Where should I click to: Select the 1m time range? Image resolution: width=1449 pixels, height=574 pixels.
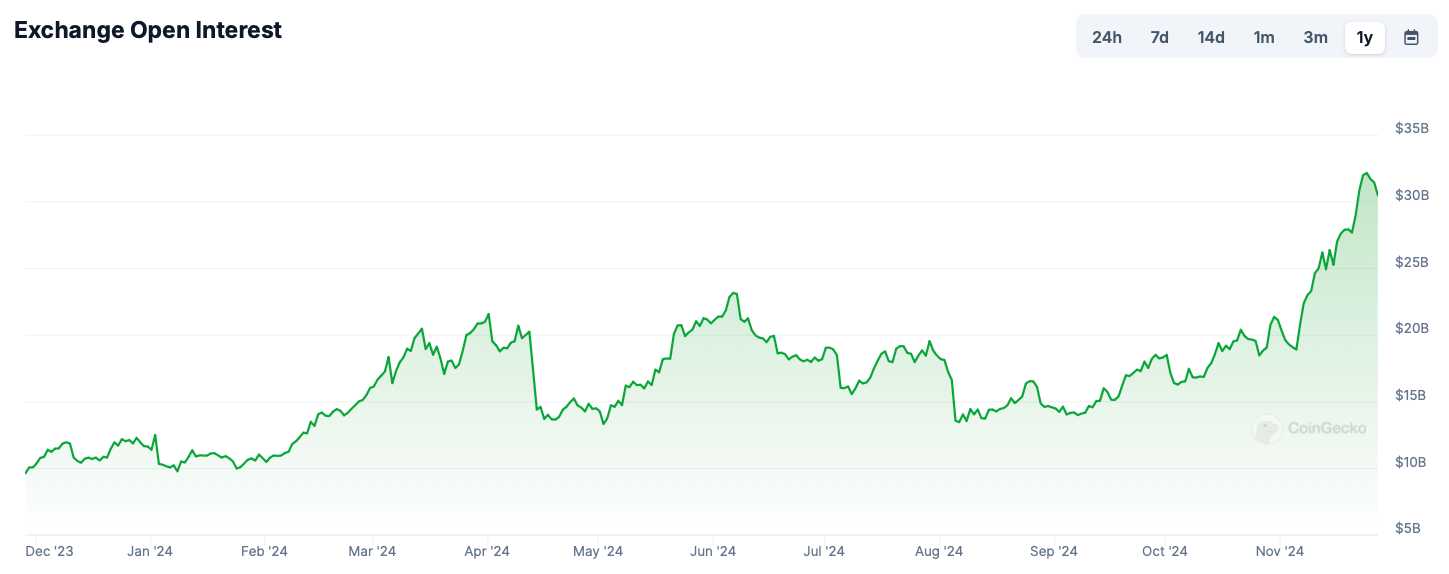[1264, 38]
